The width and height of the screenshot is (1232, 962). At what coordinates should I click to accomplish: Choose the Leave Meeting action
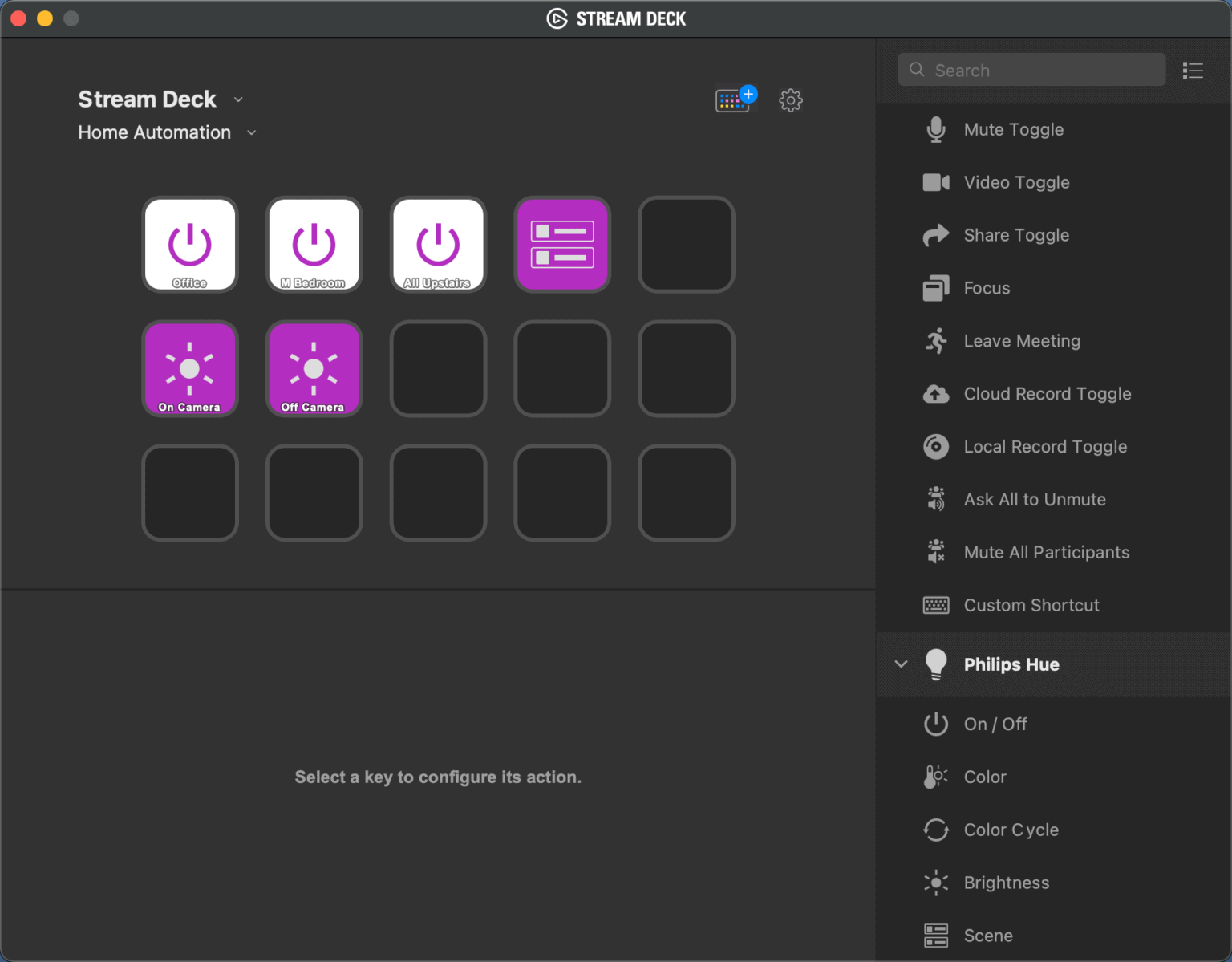pos(1022,341)
